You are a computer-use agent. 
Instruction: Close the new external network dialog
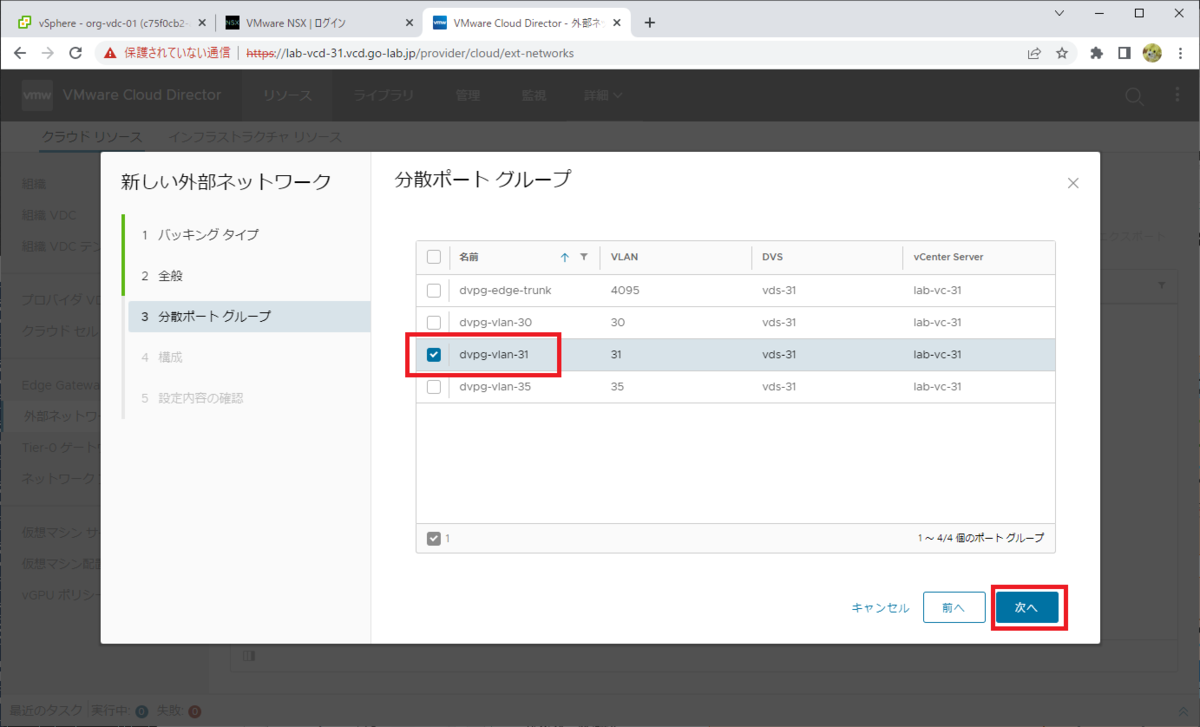[1073, 183]
